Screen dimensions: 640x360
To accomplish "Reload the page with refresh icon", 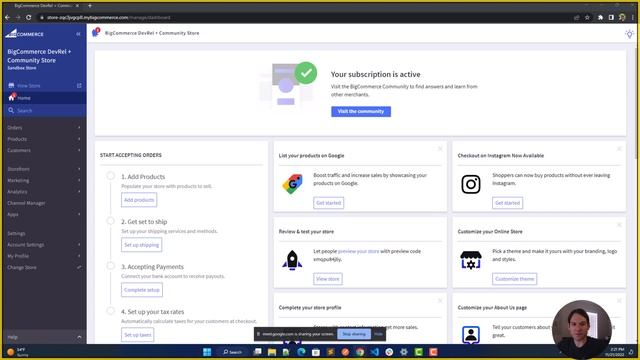I will (x=29, y=17).
